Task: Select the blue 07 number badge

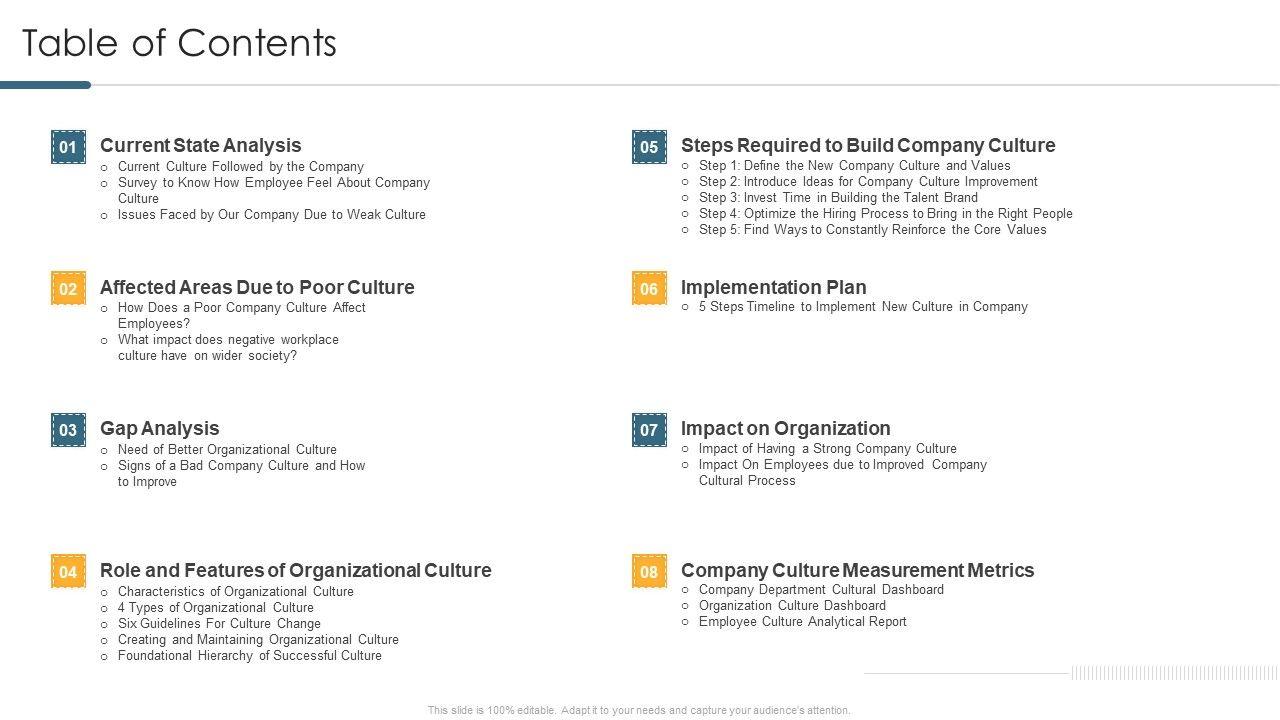Action: pos(649,430)
